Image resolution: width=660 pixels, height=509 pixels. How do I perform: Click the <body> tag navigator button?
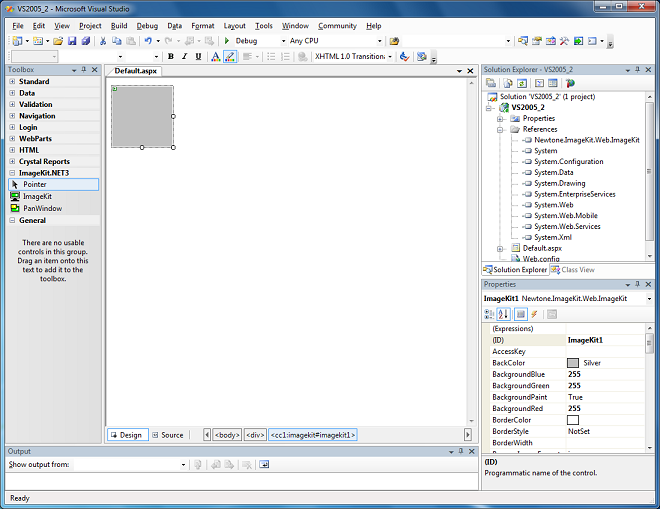coord(227,435)
